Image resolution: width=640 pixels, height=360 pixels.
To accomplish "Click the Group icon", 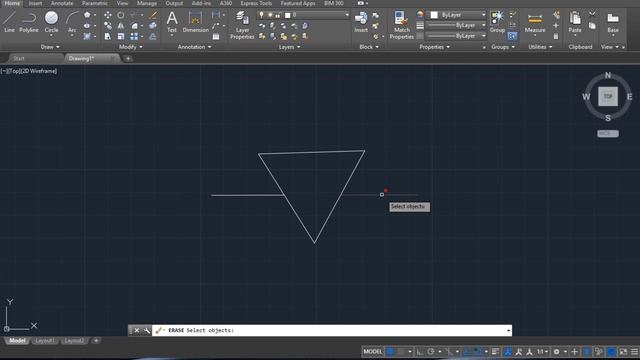I will (497, 22).
